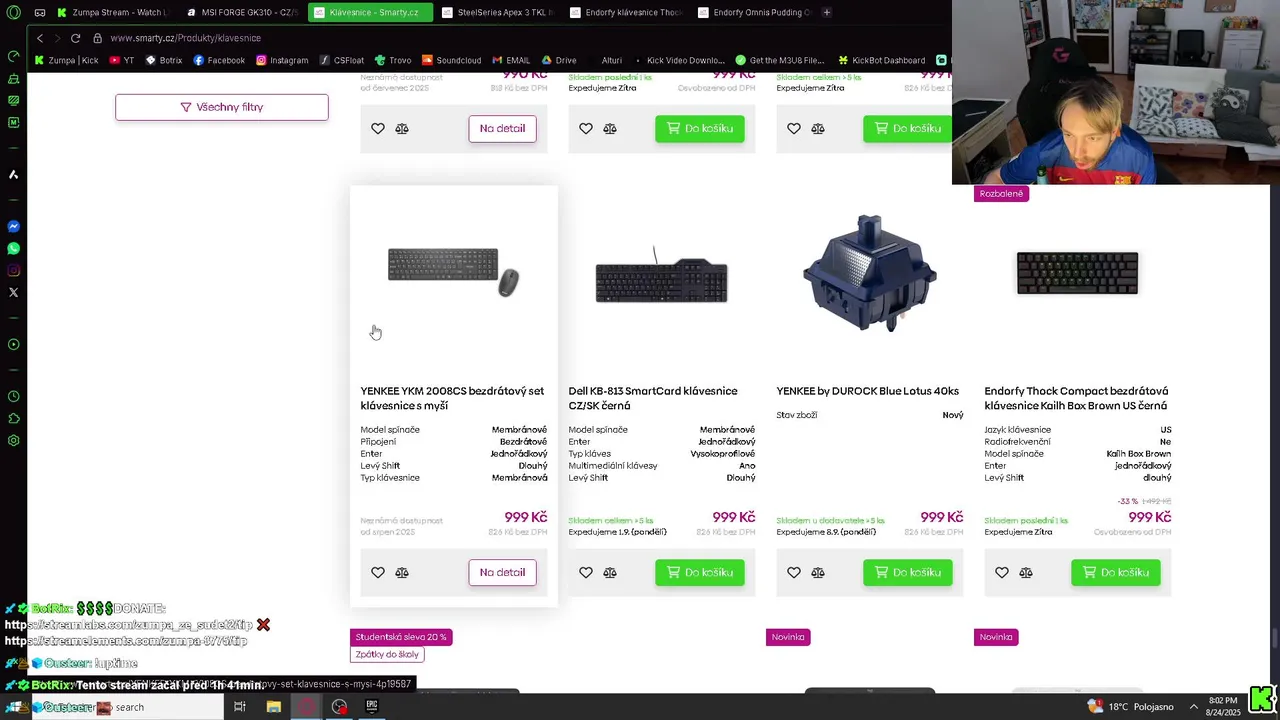Click Dell KB-813 keyboard product image
1280x720 pixels.
[x=661, y=277]
